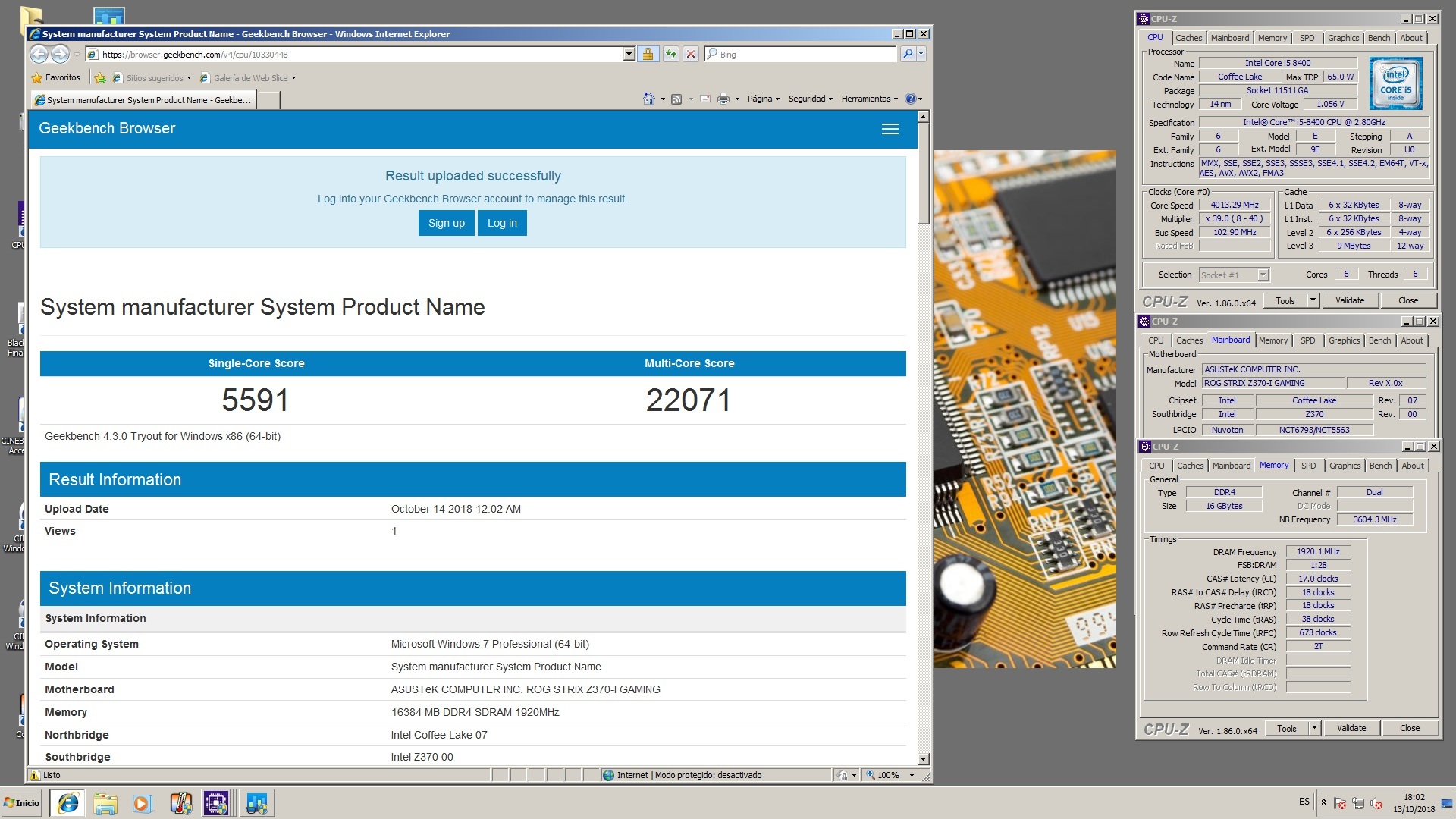
Task: Open the blue Help question mark icon
Action: tap(911, 99)
